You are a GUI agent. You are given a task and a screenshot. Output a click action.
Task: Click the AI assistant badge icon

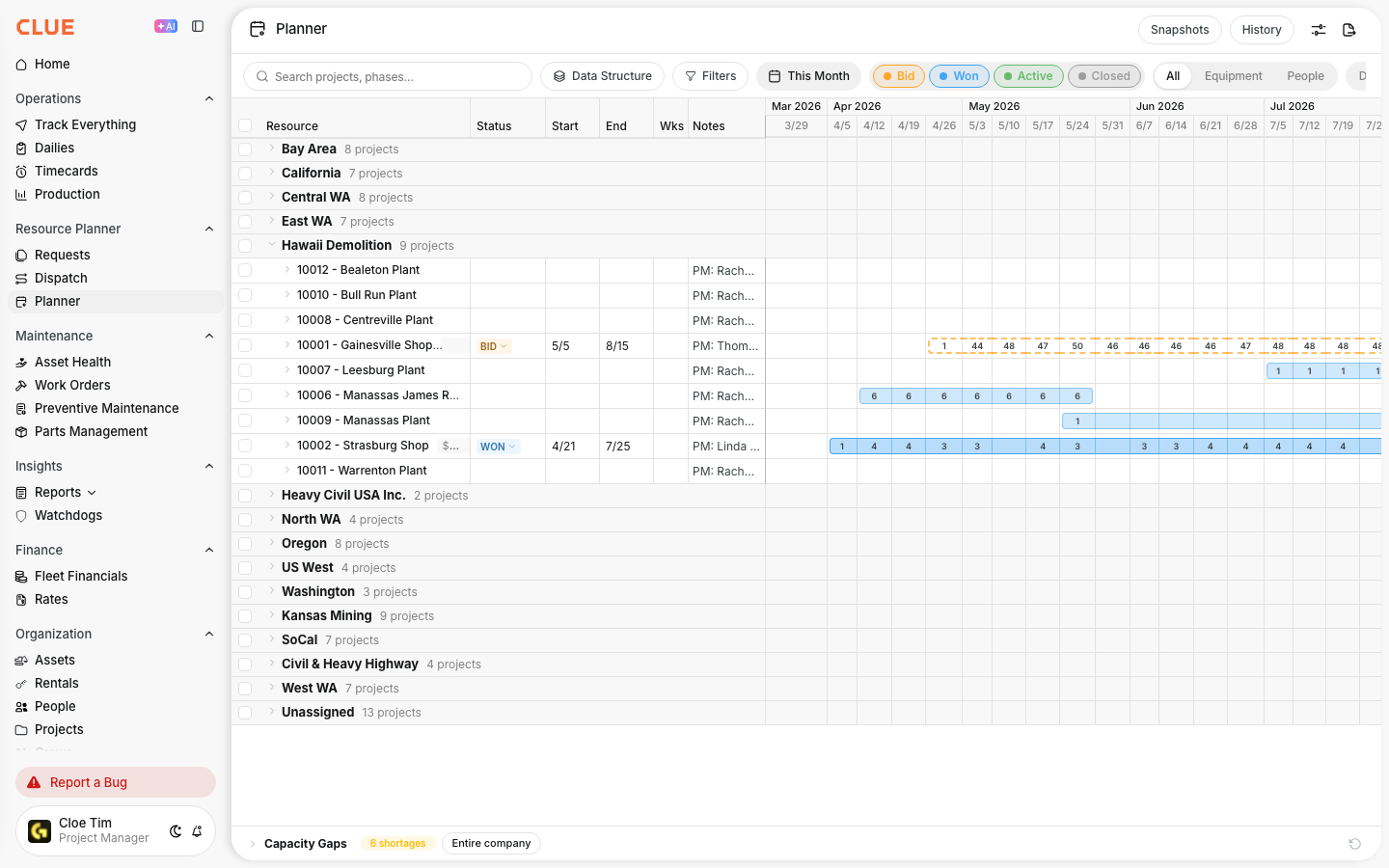point(166,27)
